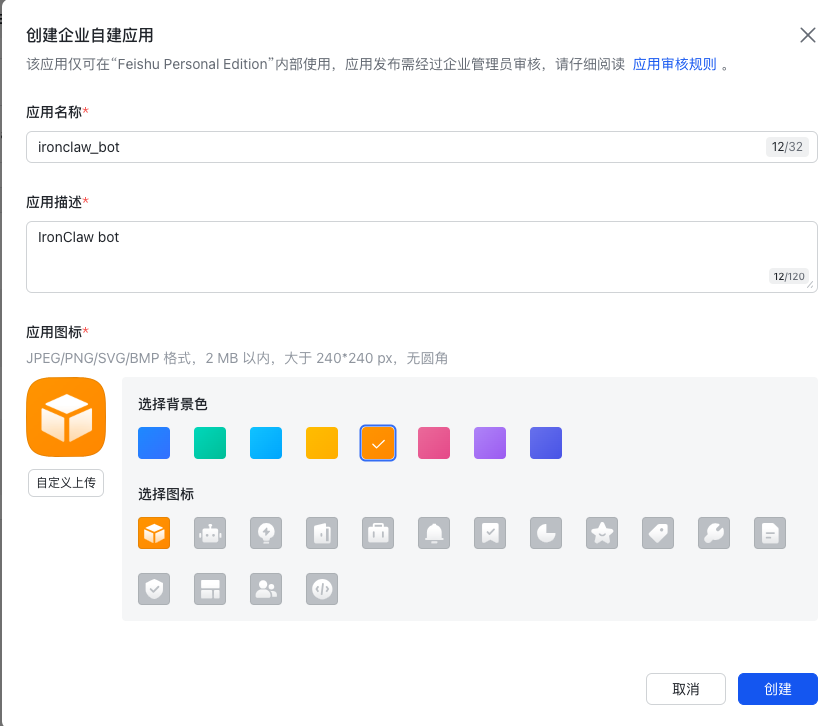The width and height of the screenshot is (836, 726).
Task: Select the bookmark checkmark app icon
Action: pos(490,533)
